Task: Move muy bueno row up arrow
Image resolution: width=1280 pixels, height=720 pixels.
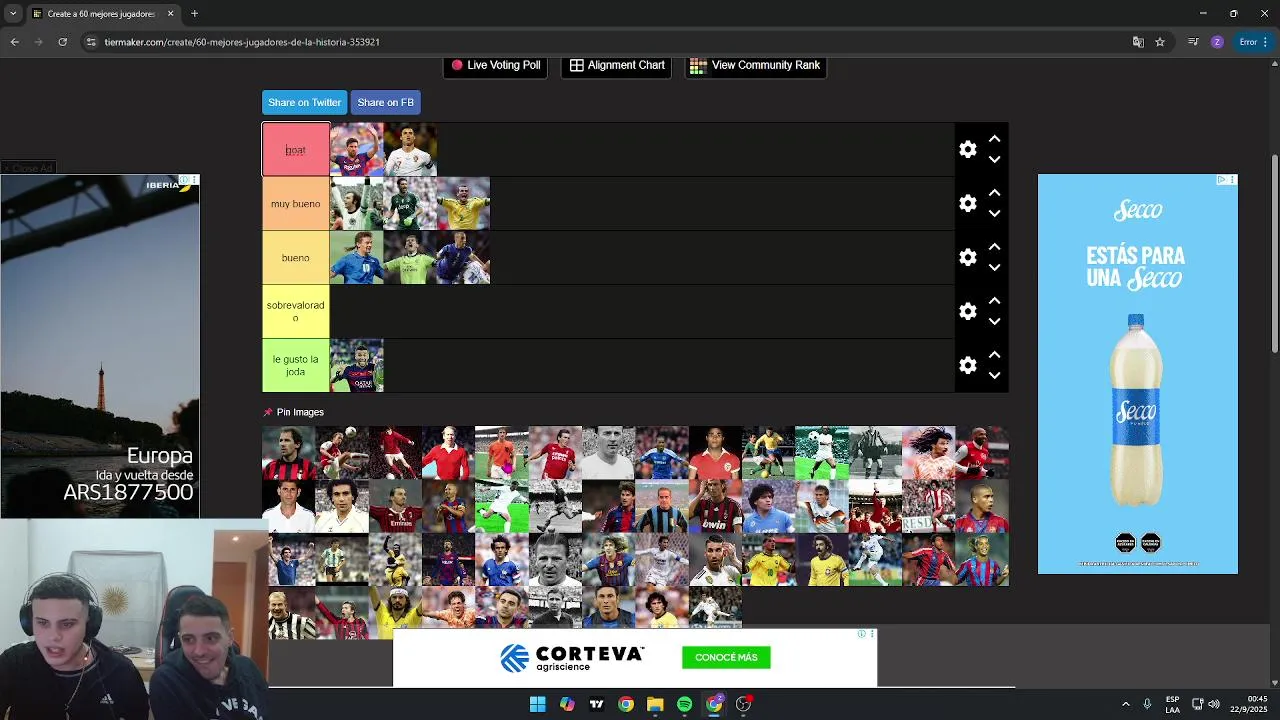Action: pyautogui.click(x=994, y=193)
